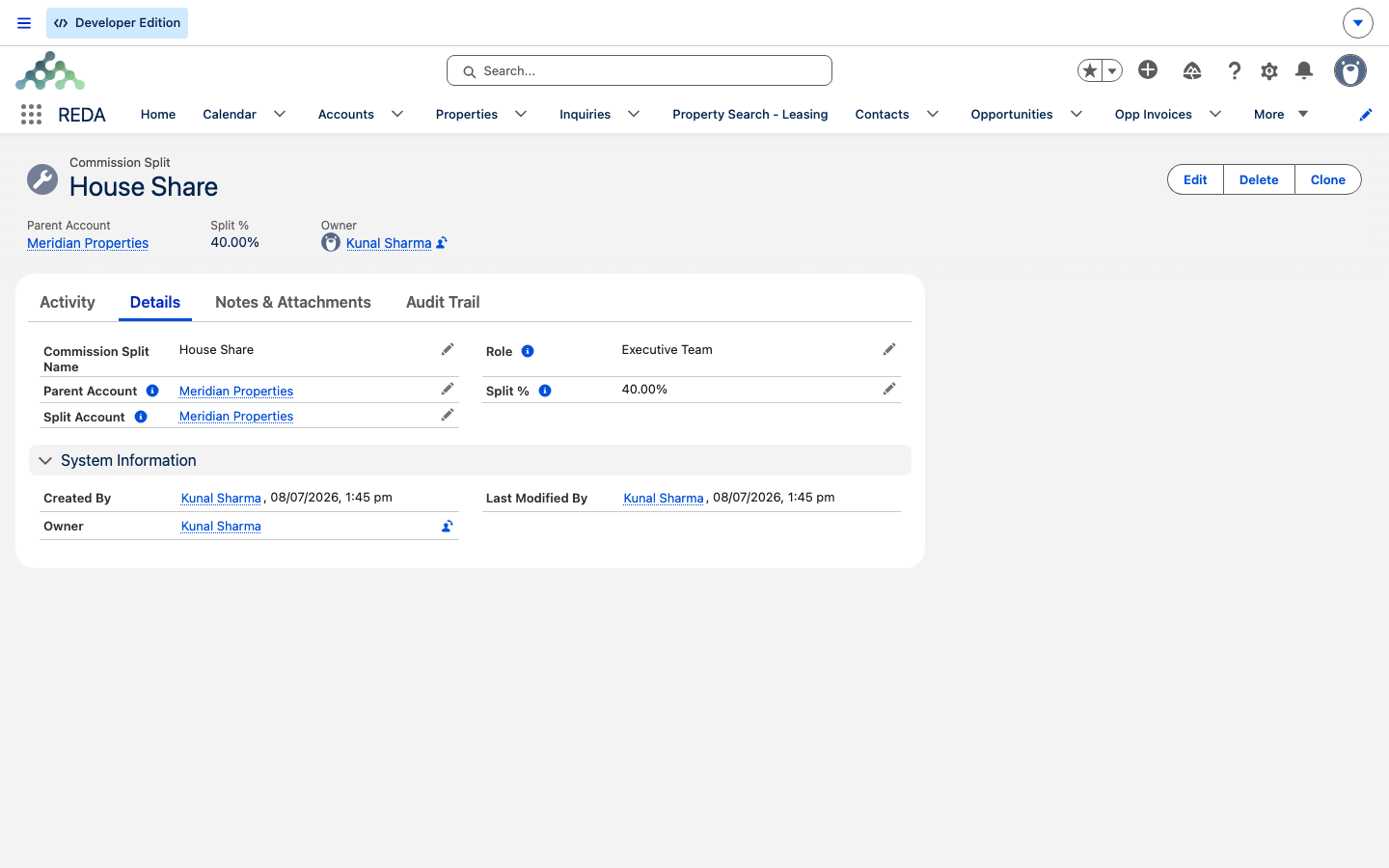
Task: Open the hamburger menu at top-left
Action: (x=24, y=23)
